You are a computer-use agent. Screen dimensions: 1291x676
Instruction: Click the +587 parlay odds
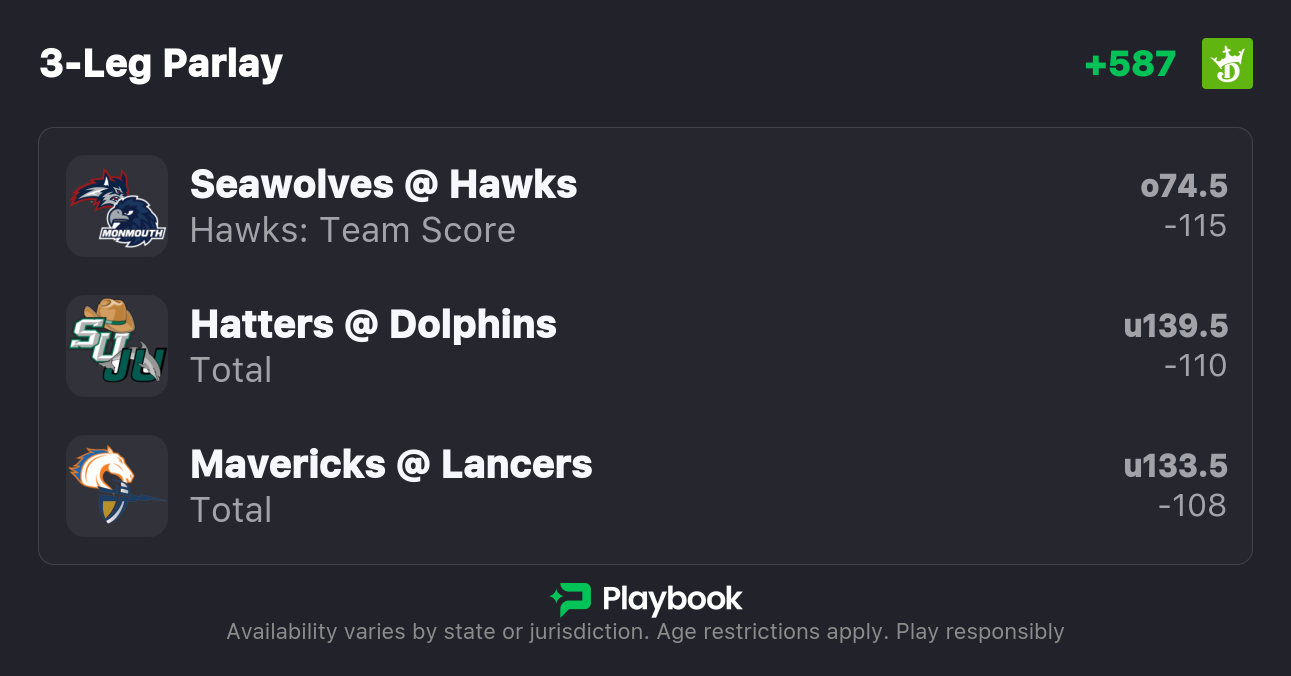tap(1130, 64)
